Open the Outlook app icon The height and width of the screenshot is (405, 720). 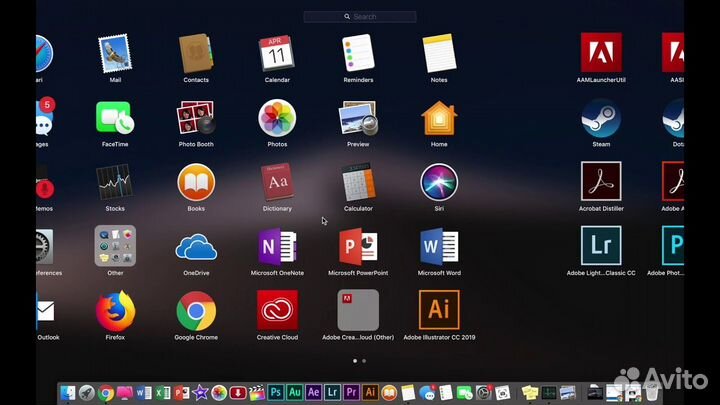(45, 311)
